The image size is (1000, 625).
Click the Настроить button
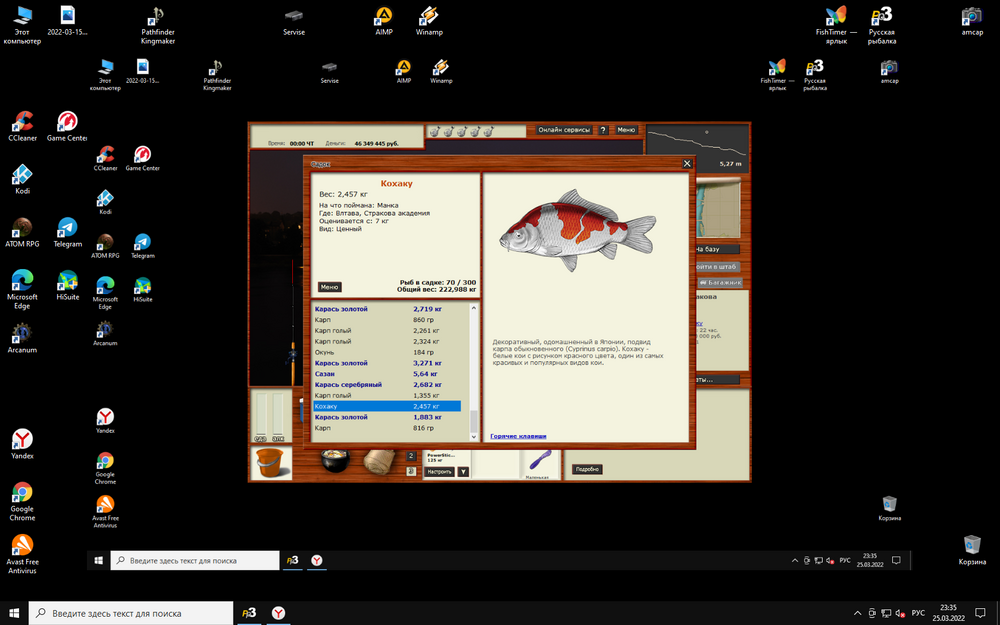[440, 471]
